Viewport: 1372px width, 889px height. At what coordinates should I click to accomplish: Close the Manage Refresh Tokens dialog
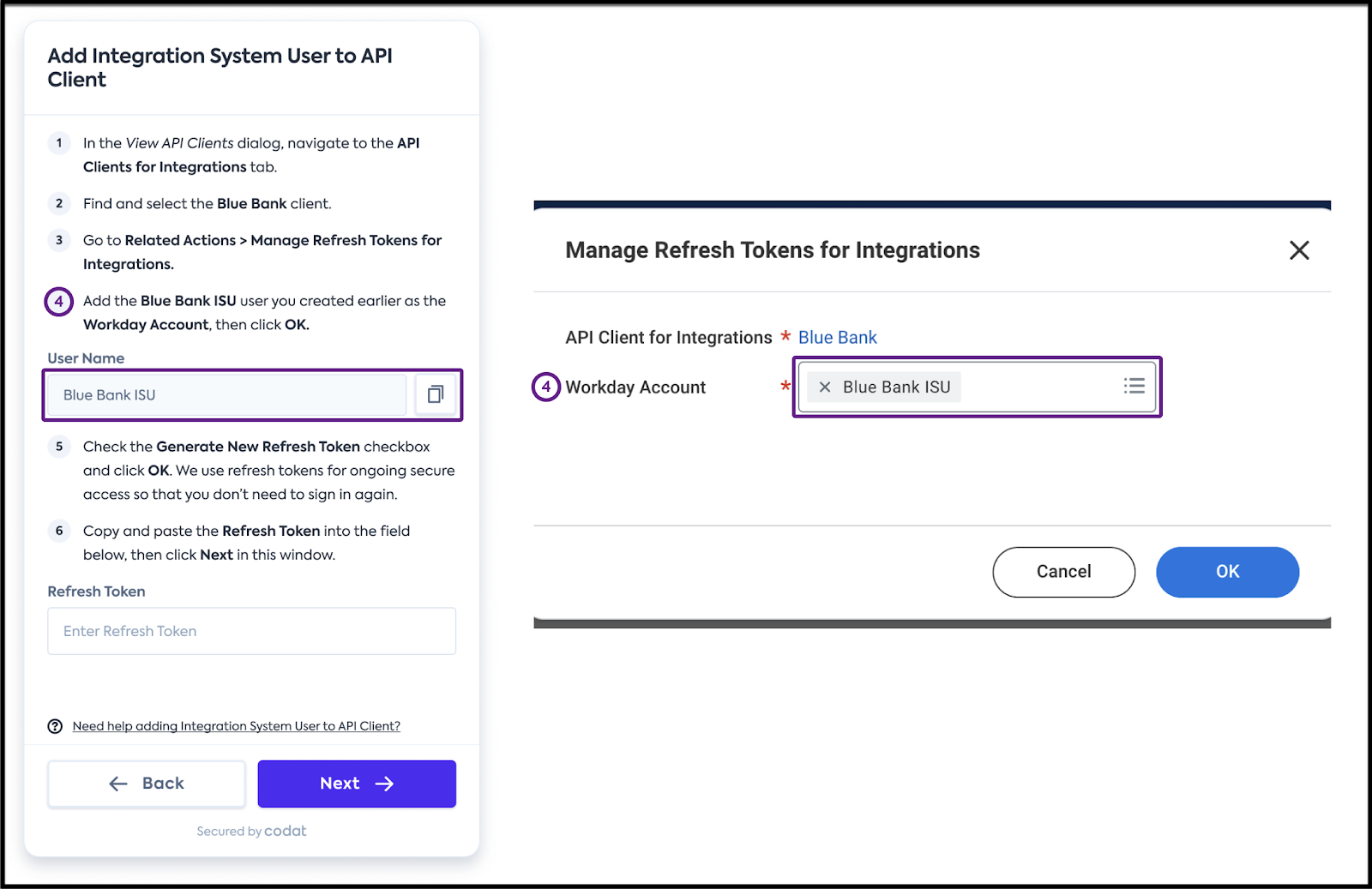(x=1299, y=250)
